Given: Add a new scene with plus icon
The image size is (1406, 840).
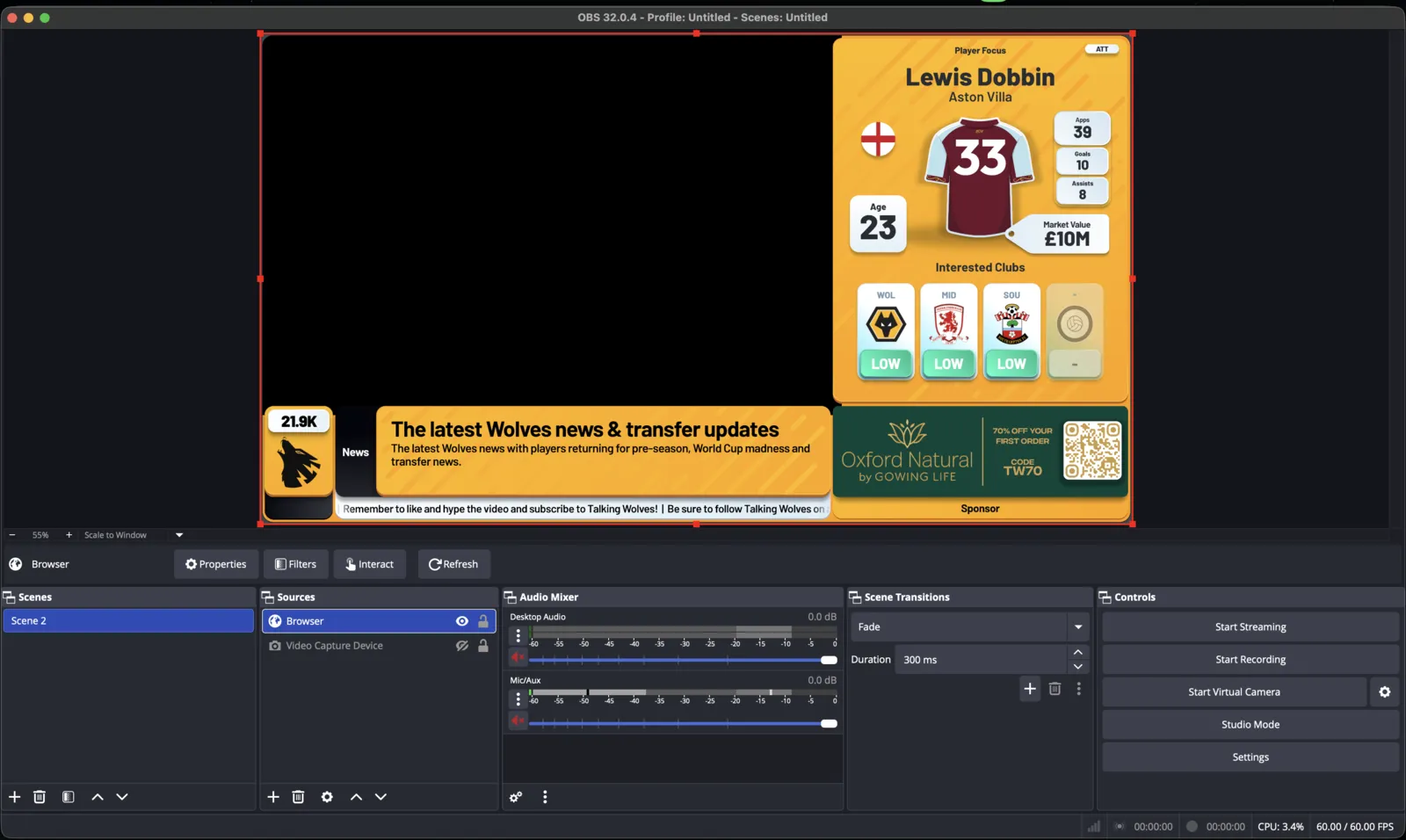Looking at the screenshot, I should click(15, 797).
